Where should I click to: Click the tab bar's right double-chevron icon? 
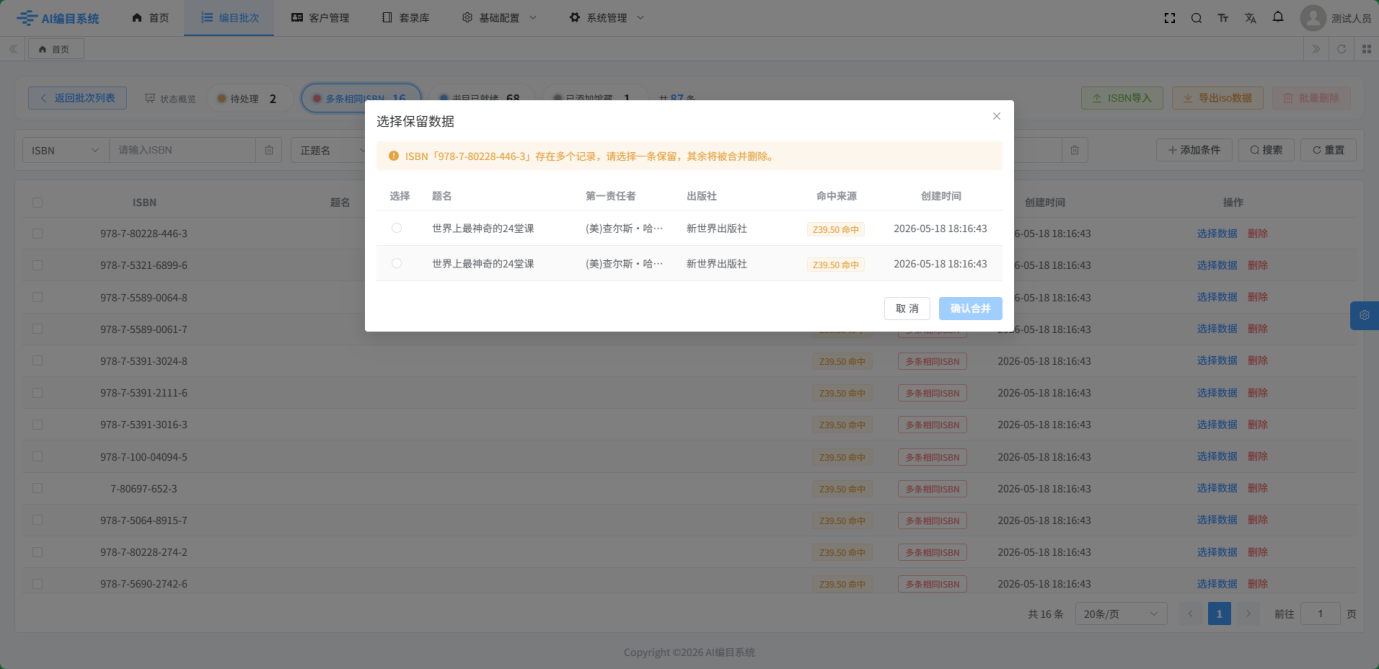point(1316,49)
